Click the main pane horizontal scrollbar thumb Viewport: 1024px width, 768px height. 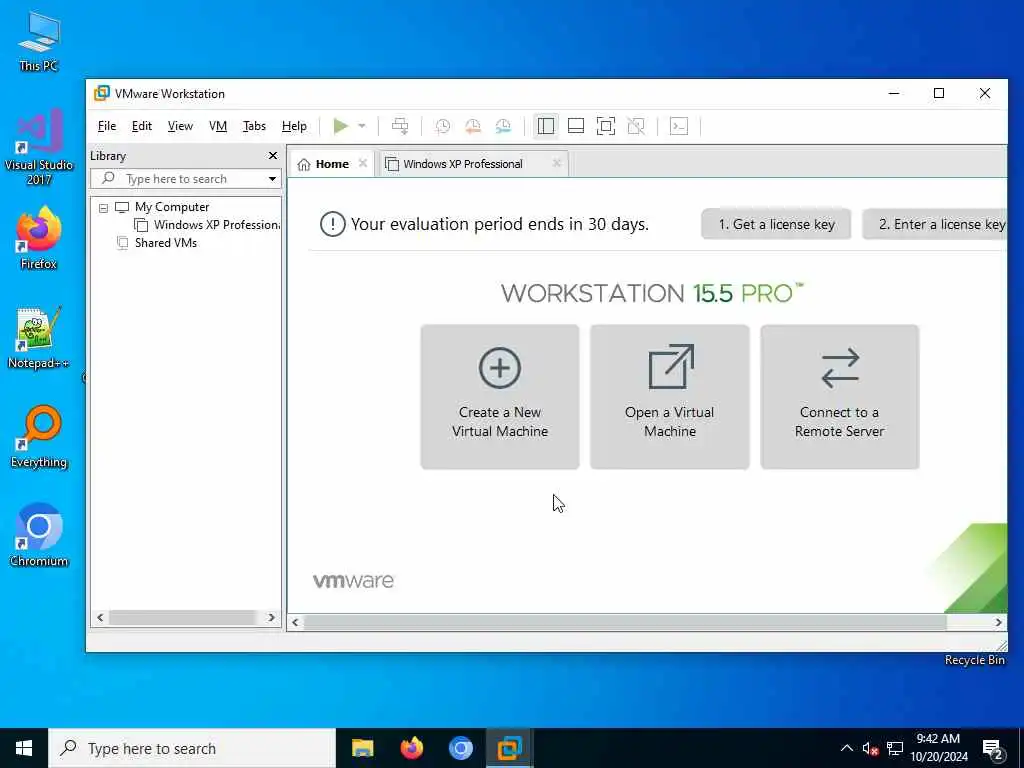[625, 622]
